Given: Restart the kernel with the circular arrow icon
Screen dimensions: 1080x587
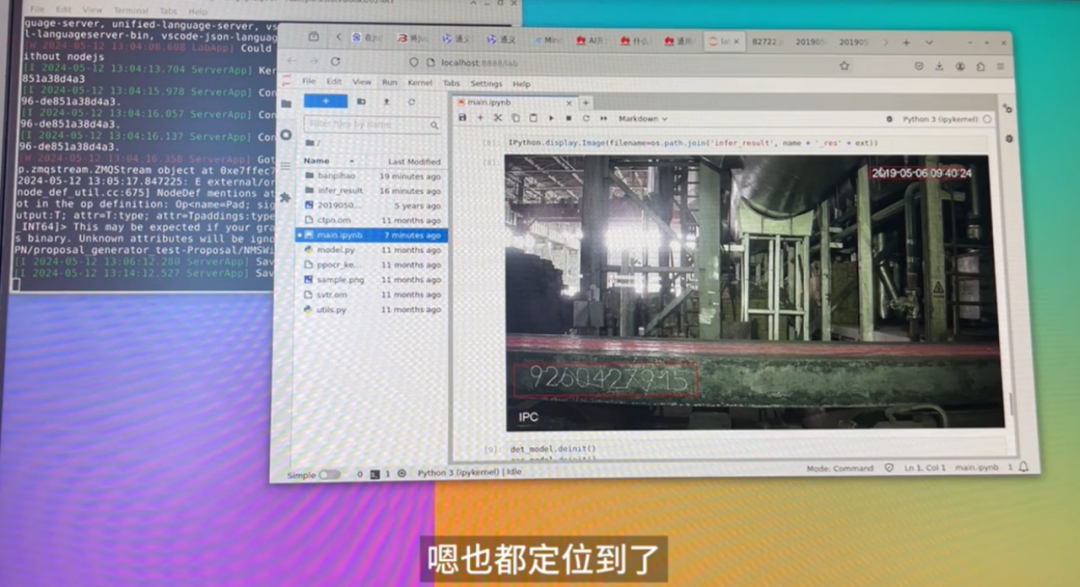Looking at the screenshot, I should 586,119.
